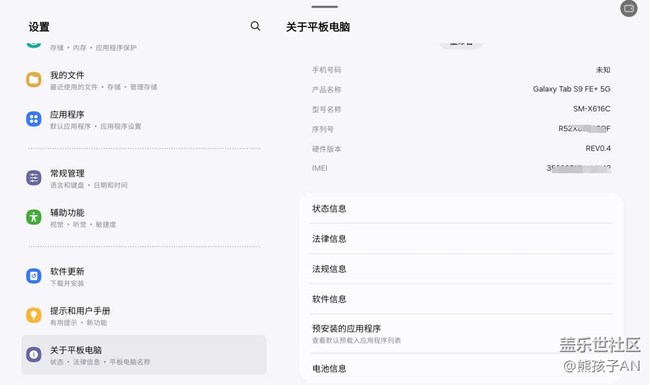
Task: Tap the IMEI label
Action: 320,168
